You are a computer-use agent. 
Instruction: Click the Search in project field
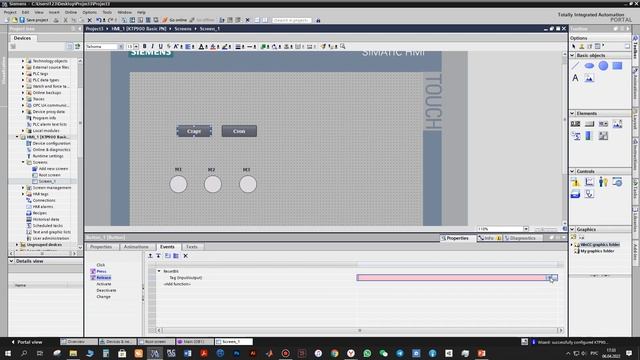(291, 20)
